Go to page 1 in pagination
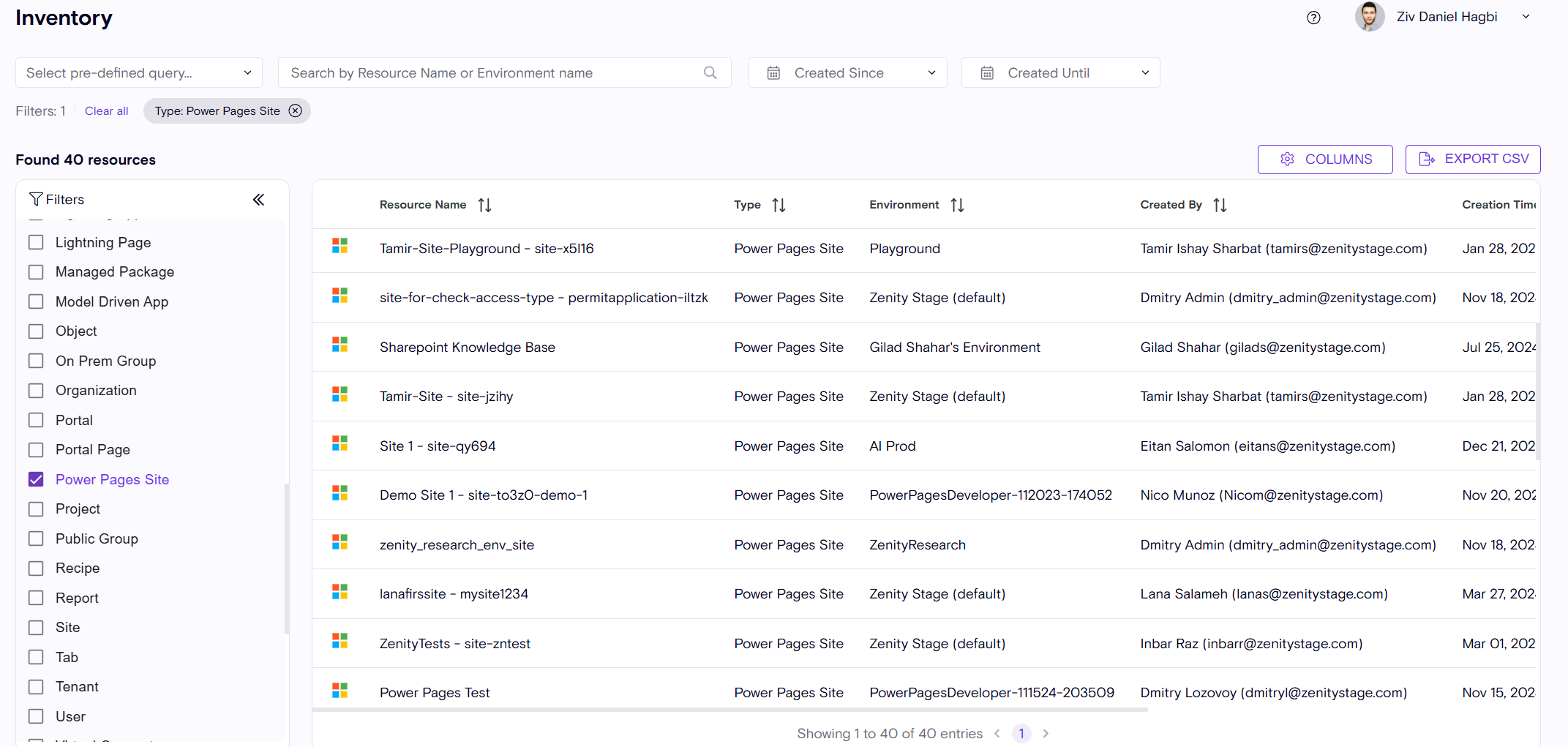The width and height of the screenshot is (1568, 747). coord(1021,733)
